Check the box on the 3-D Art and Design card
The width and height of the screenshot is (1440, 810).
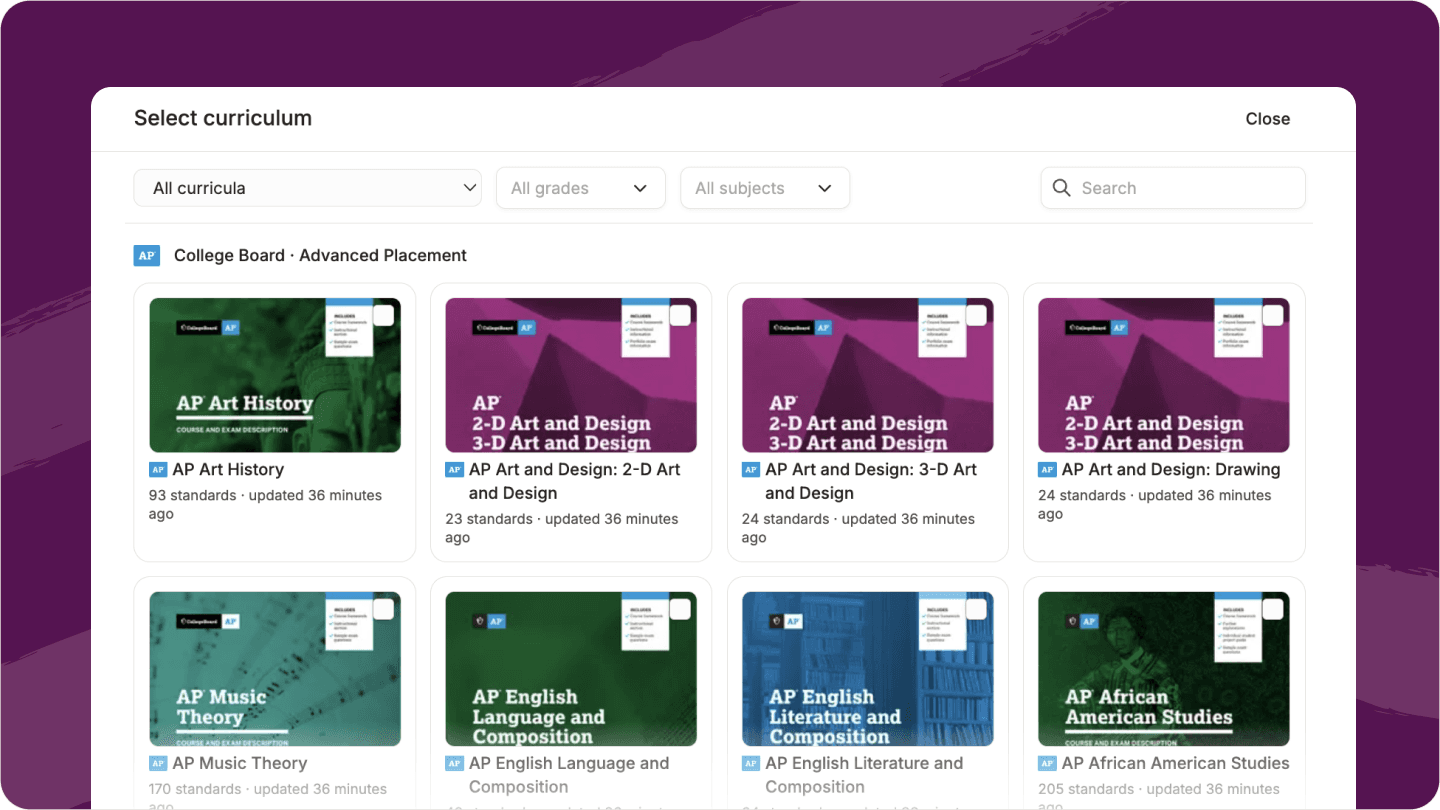(977, 315)
